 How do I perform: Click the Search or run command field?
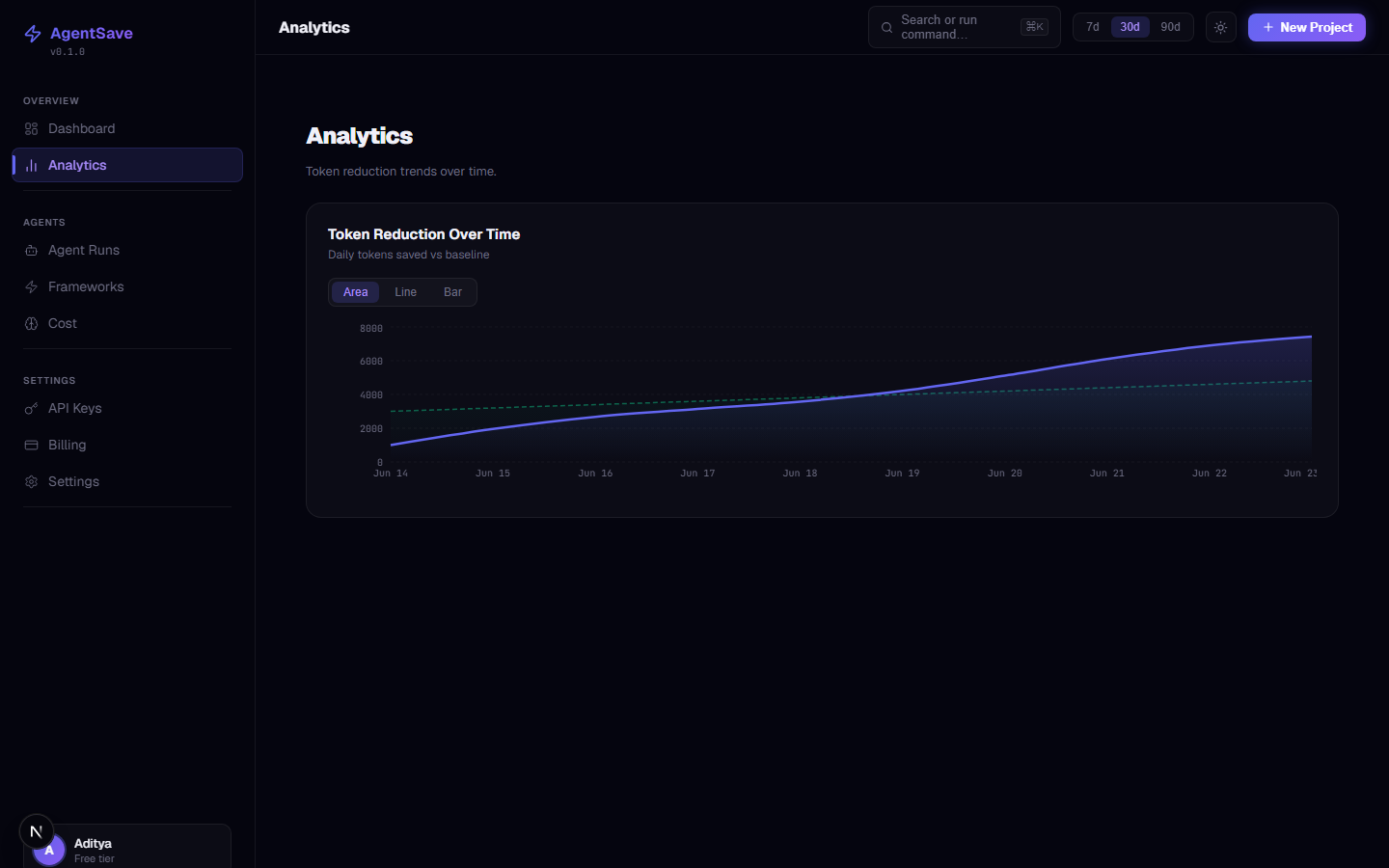[964, 27]
